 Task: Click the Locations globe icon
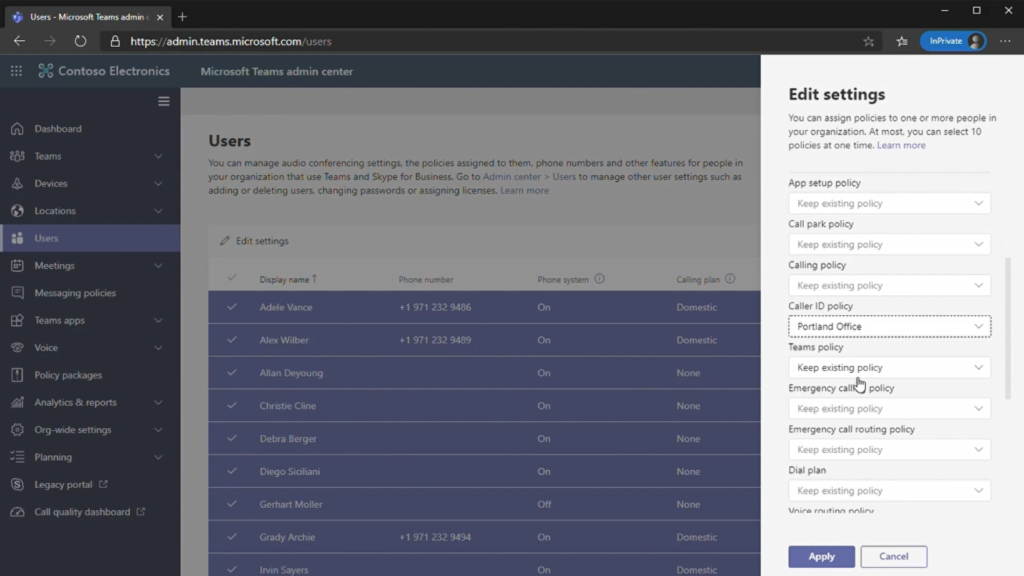(17, 211)
